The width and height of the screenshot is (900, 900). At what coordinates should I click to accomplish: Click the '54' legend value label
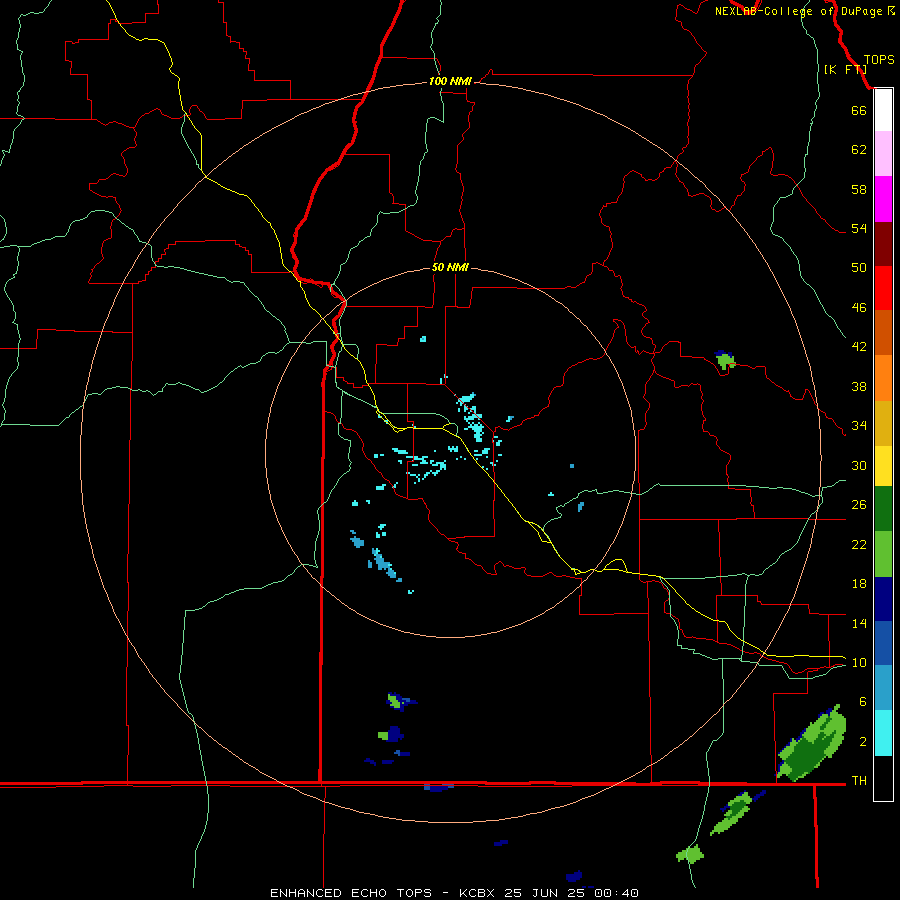859,228
